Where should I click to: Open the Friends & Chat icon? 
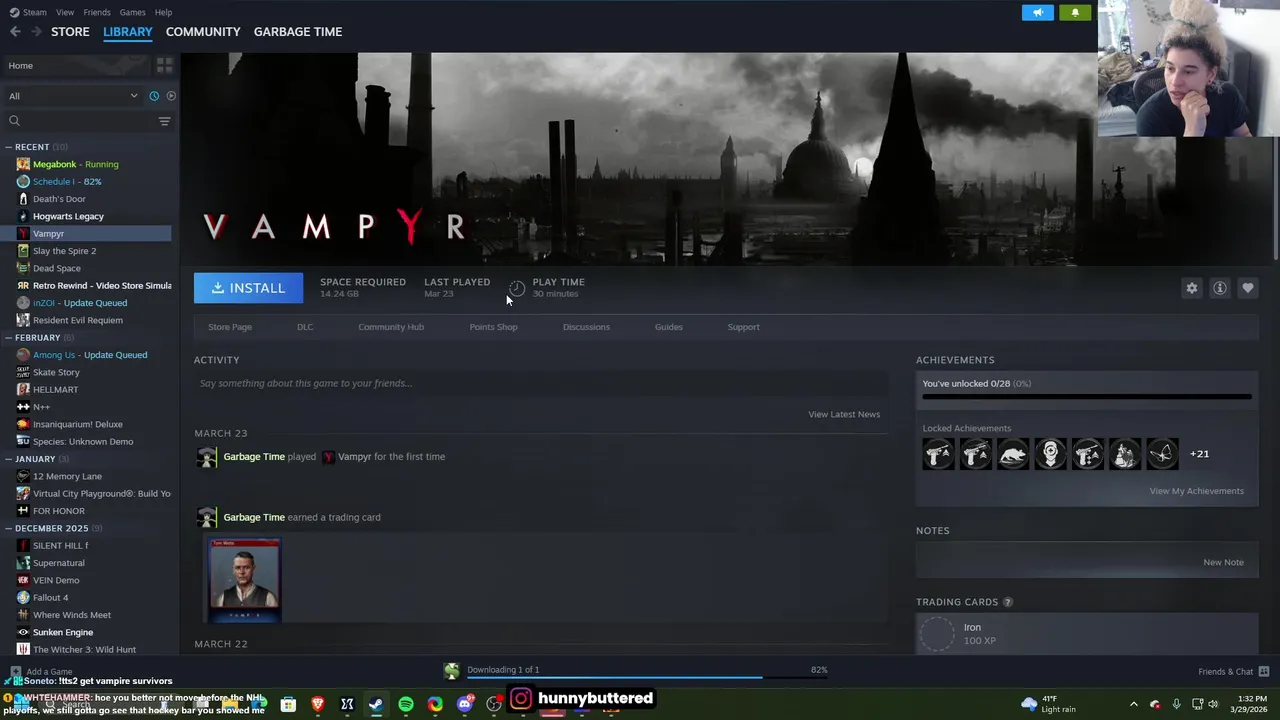point(1264,671)
